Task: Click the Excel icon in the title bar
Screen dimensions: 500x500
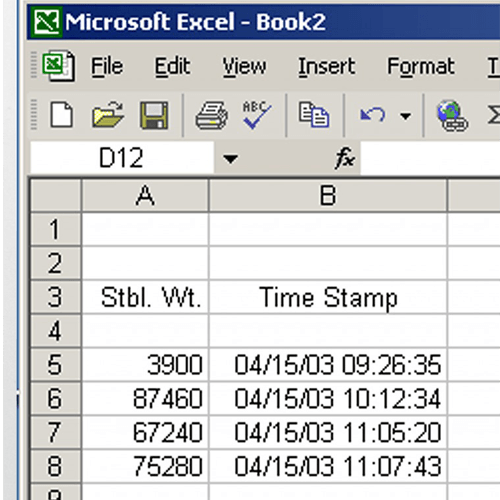Action: 46,22
